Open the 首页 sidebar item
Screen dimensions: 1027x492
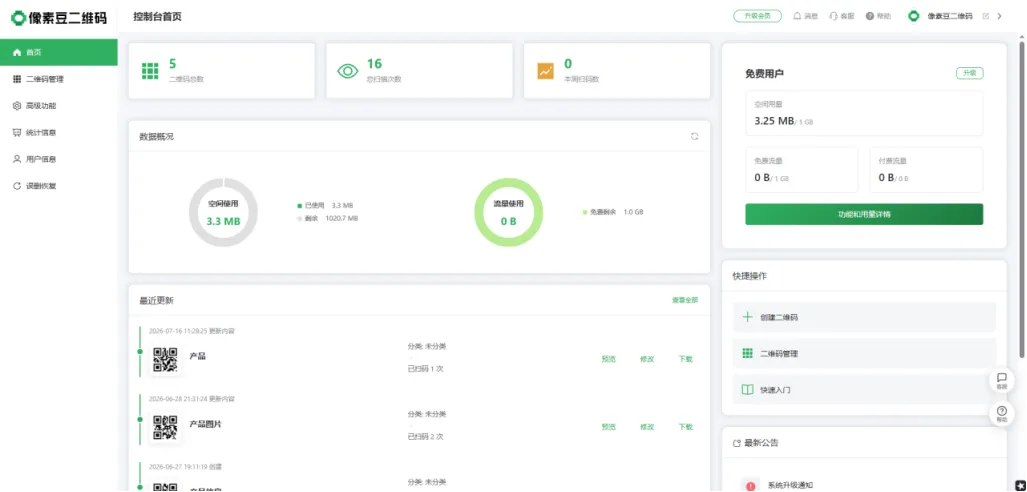point(58,52)
